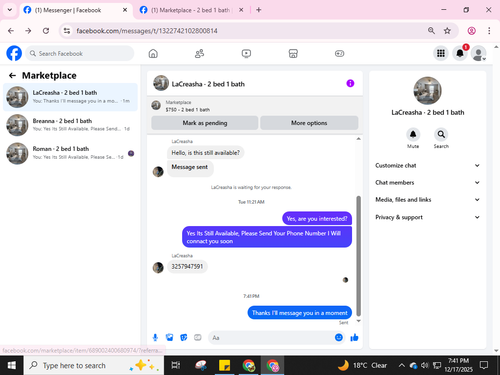The width and height of the screenshot is (500, 375).
Task: Click the More options button
Action: [309, 123]
